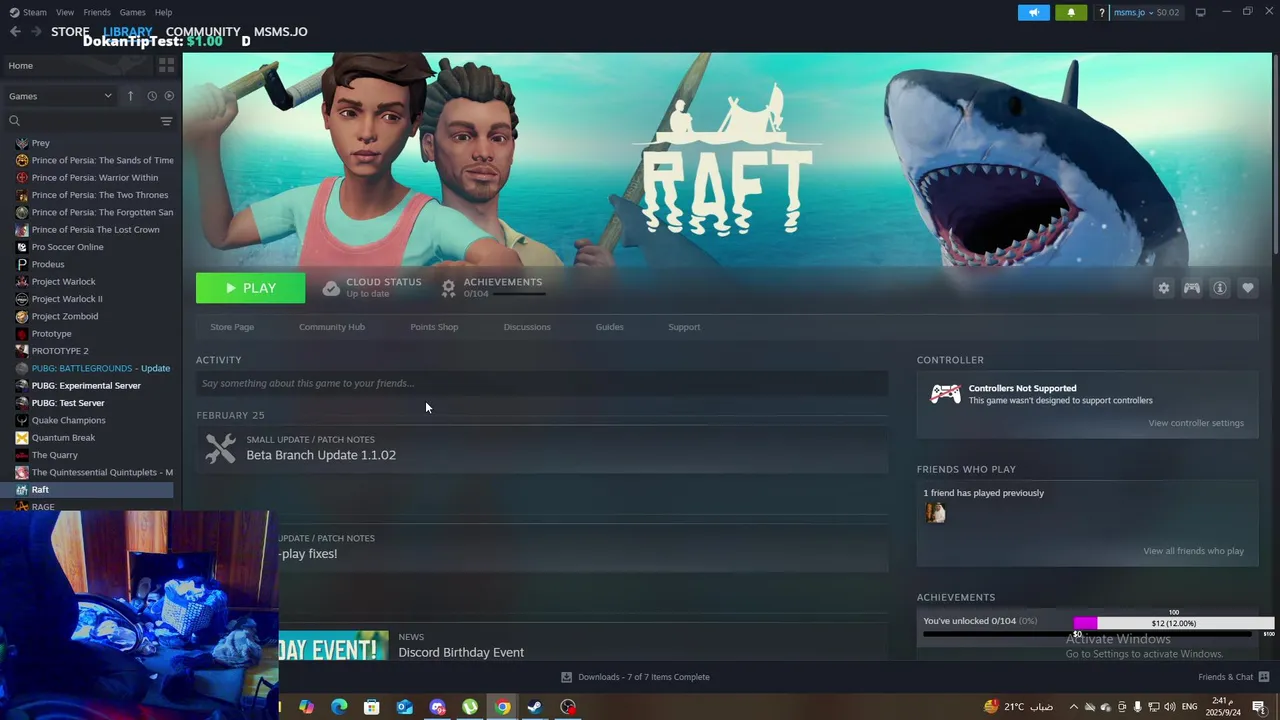Select PUBG: BATTLEGROUNDS - Update entry
The height and width of the screenshot is (720, 1280).
100,368
